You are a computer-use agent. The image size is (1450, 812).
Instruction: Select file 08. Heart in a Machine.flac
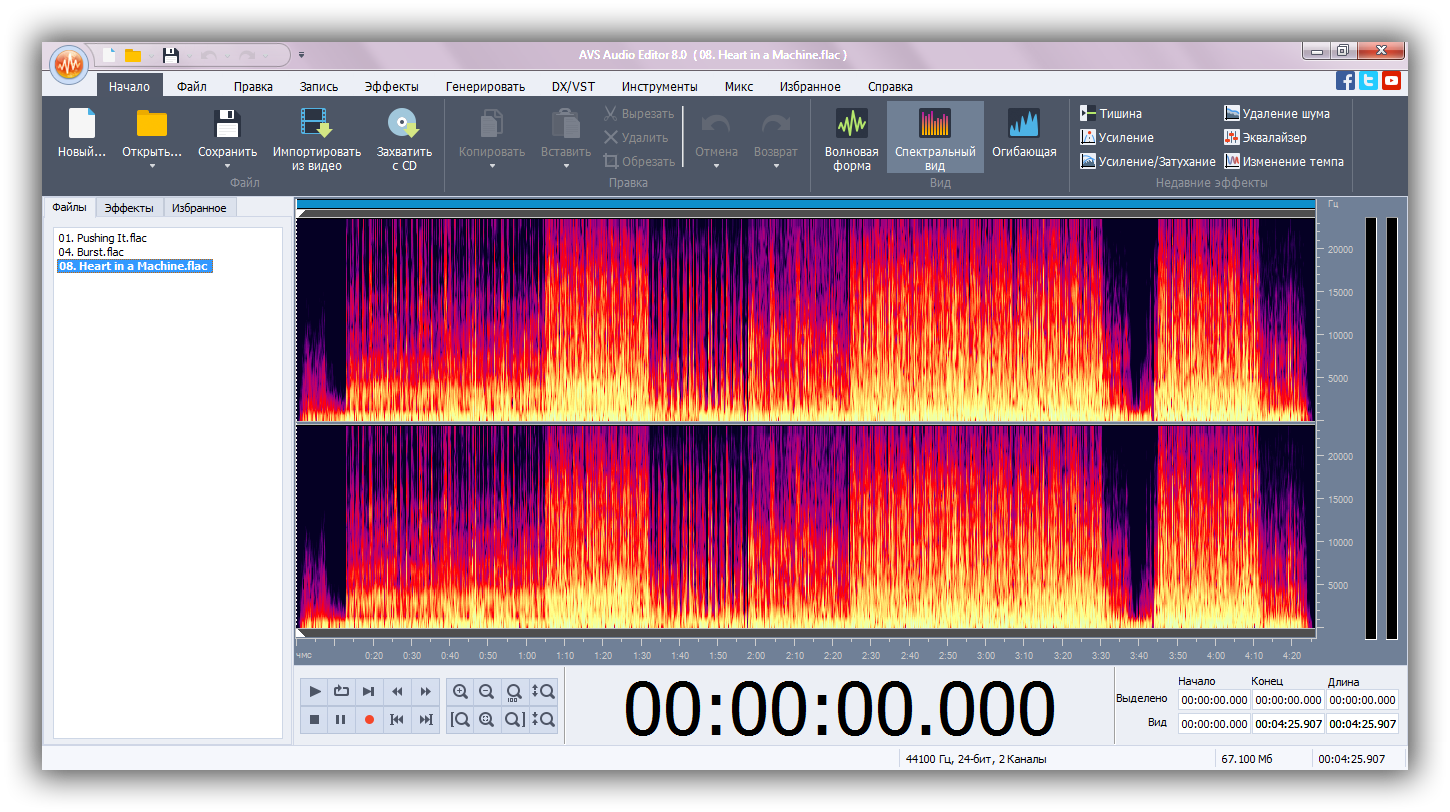(134, 266)
